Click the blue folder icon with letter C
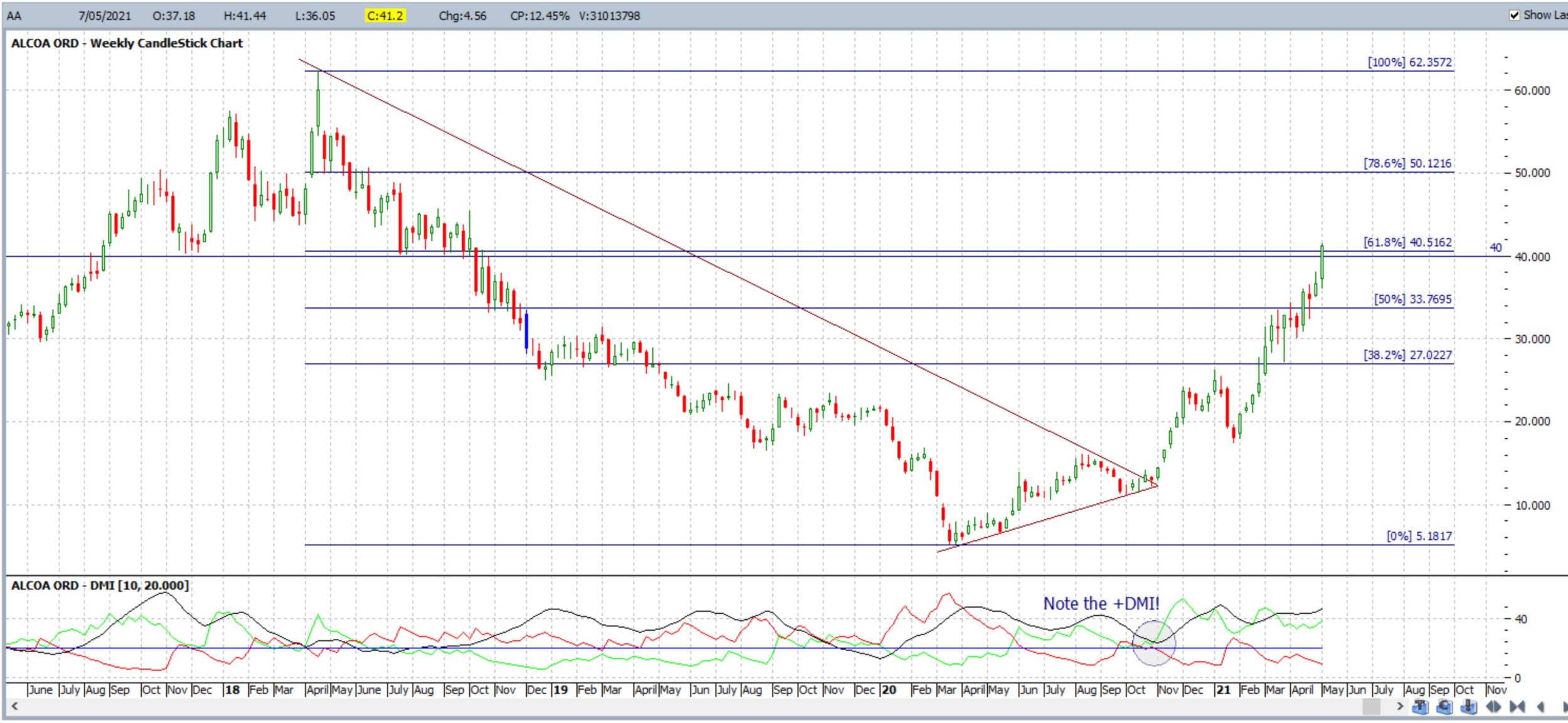This screenshot has height=723, width=1568. pyautogui.click(x=1444, y=706)
